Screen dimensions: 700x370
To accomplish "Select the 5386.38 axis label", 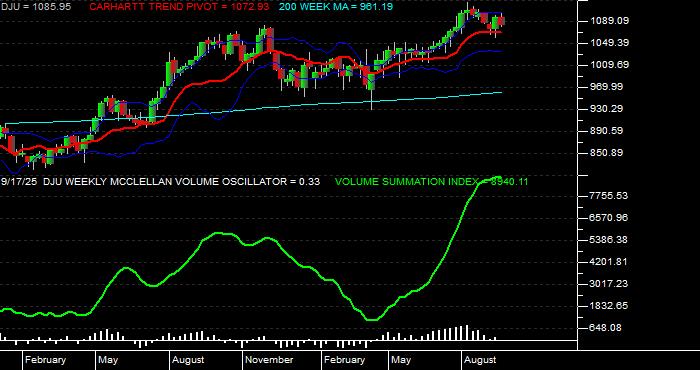I will pyautogui.click(x=609, y=240).
